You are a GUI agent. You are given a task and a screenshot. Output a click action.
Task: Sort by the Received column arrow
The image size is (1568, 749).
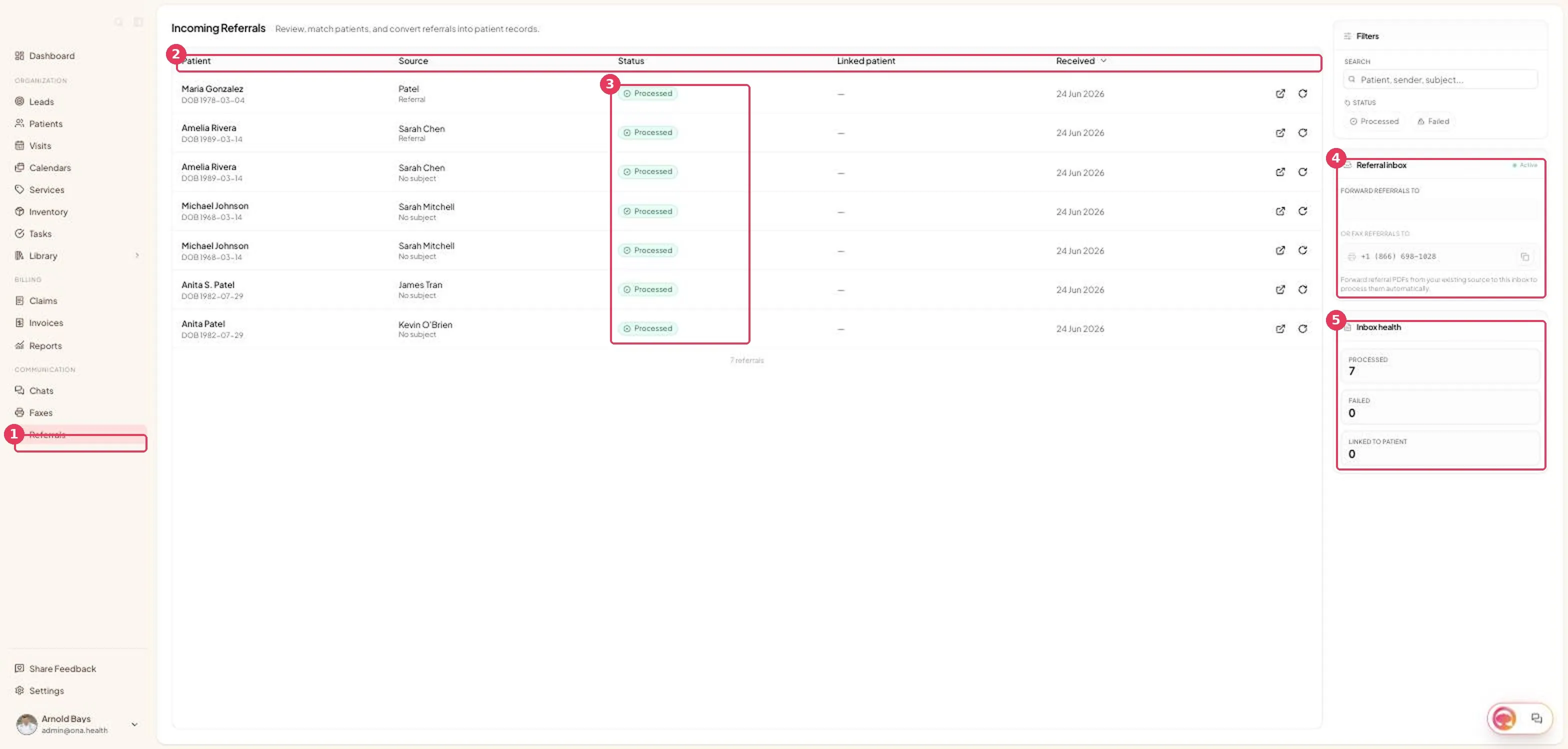(x=1103, y=61)
